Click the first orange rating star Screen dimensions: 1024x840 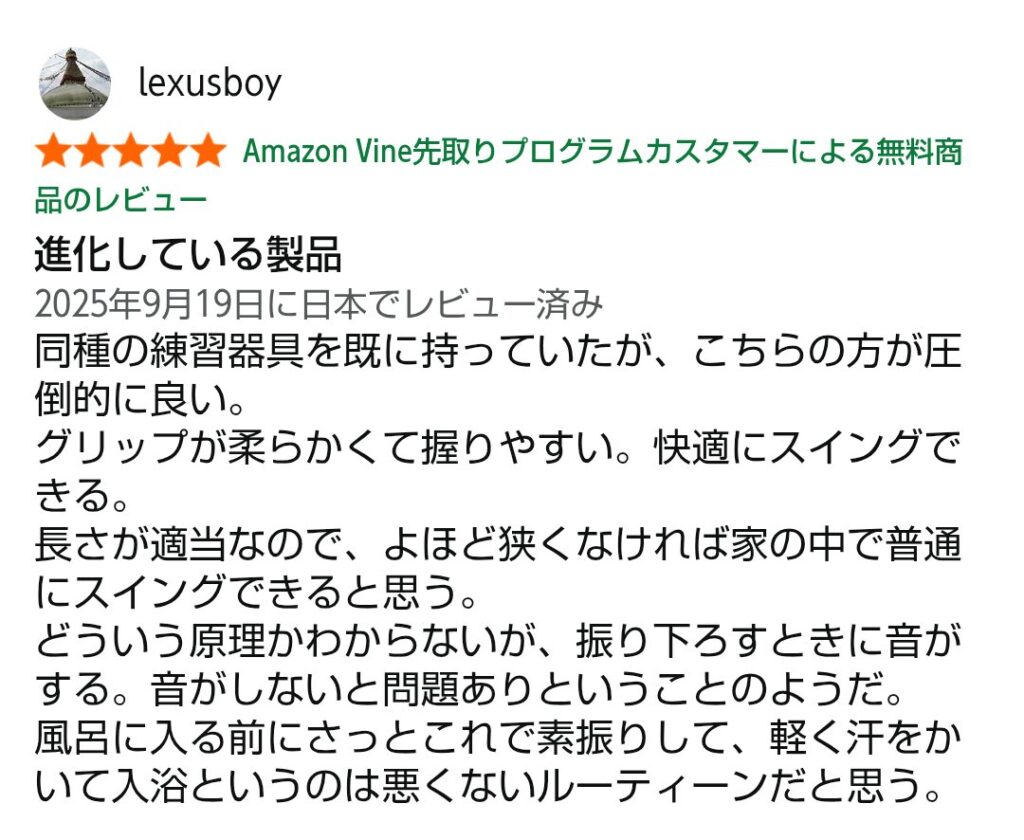tap(54, 152)
